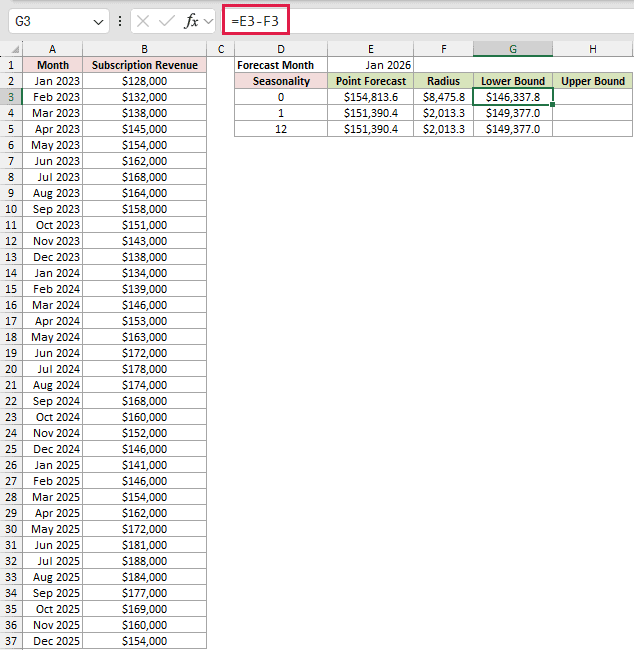Click the 'Jan 2025' month cell
The image size is (634, 650).
click(53, 465)
